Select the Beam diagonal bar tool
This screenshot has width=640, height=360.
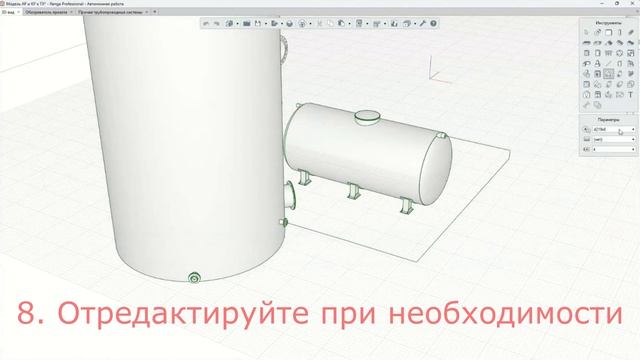631,33
